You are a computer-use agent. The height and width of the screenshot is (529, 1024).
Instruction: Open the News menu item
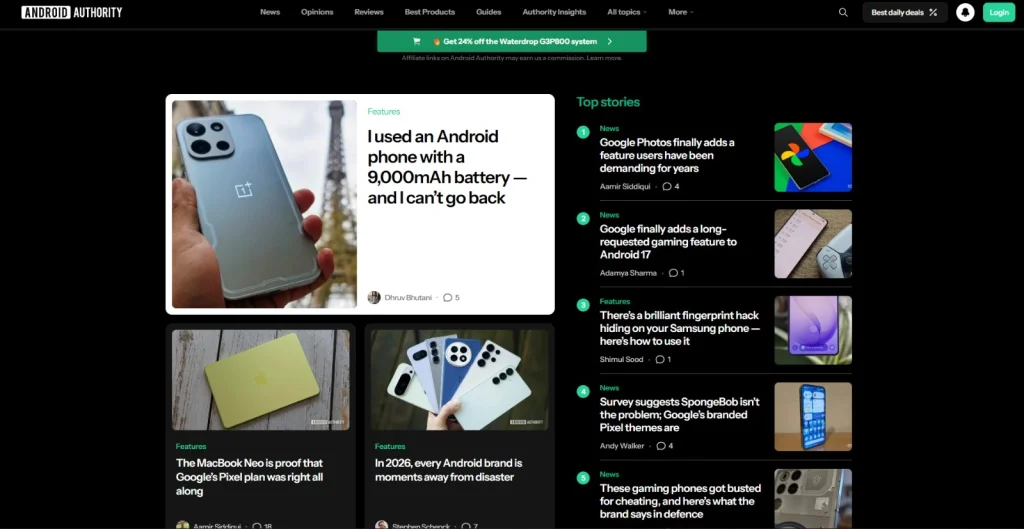tap(270, 12)
